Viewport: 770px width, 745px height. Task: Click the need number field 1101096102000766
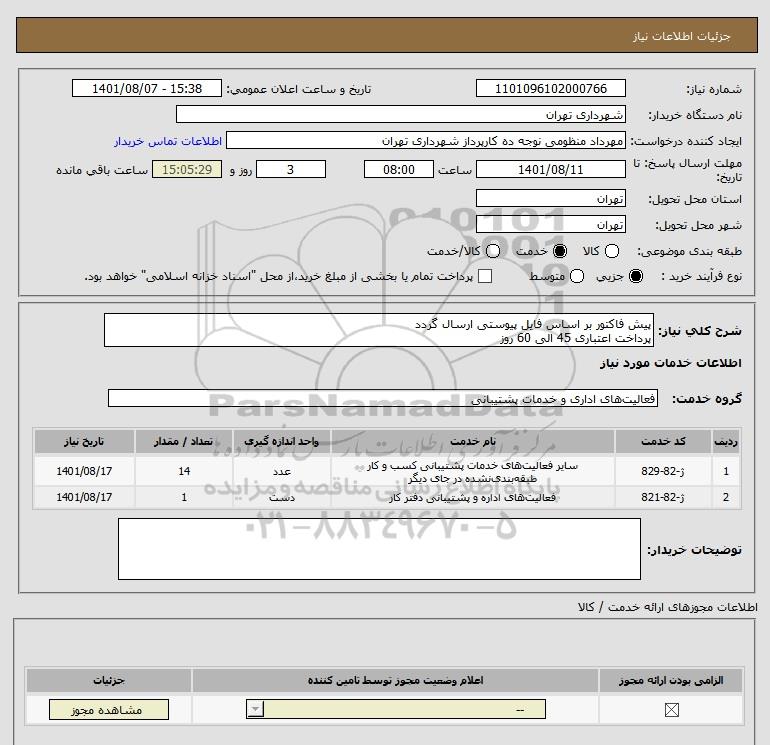coord(550,88)
